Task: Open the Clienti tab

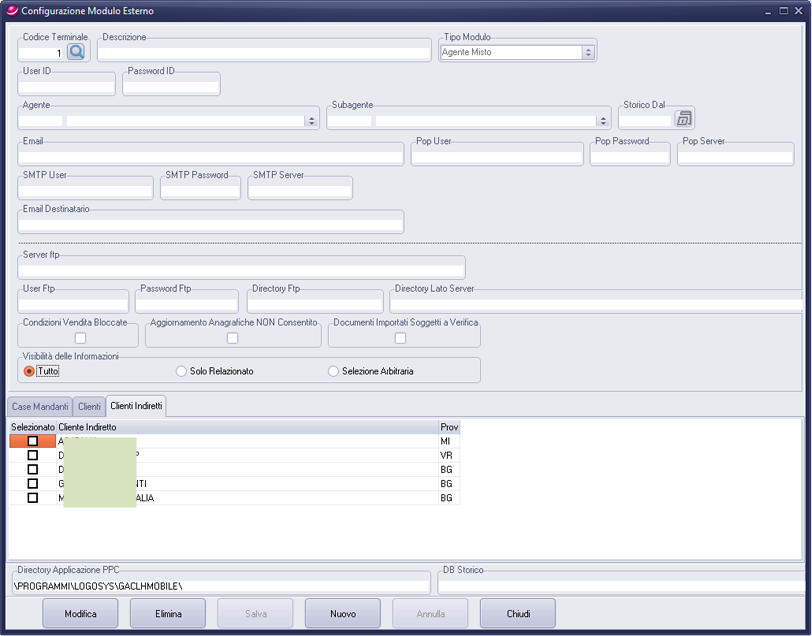Action: tap(89, 407)
